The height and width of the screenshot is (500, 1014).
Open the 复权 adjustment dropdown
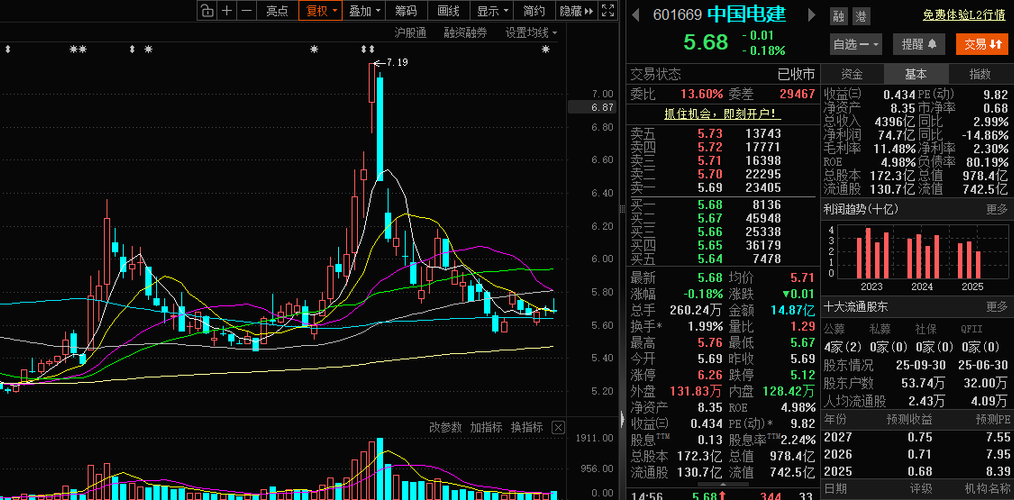321,10
